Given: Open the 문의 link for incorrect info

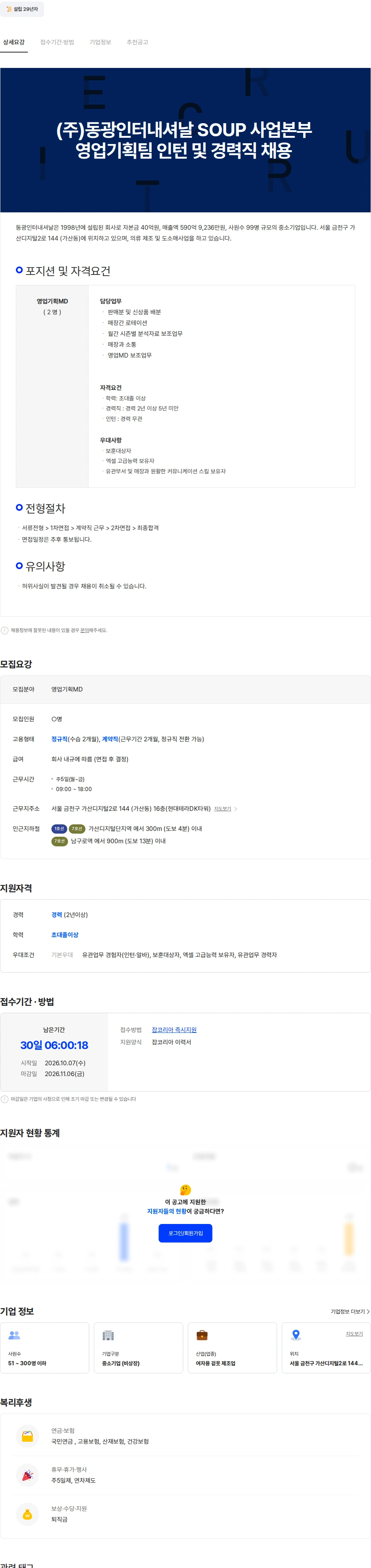Looking at the screenshot, I should pos(84,630).
